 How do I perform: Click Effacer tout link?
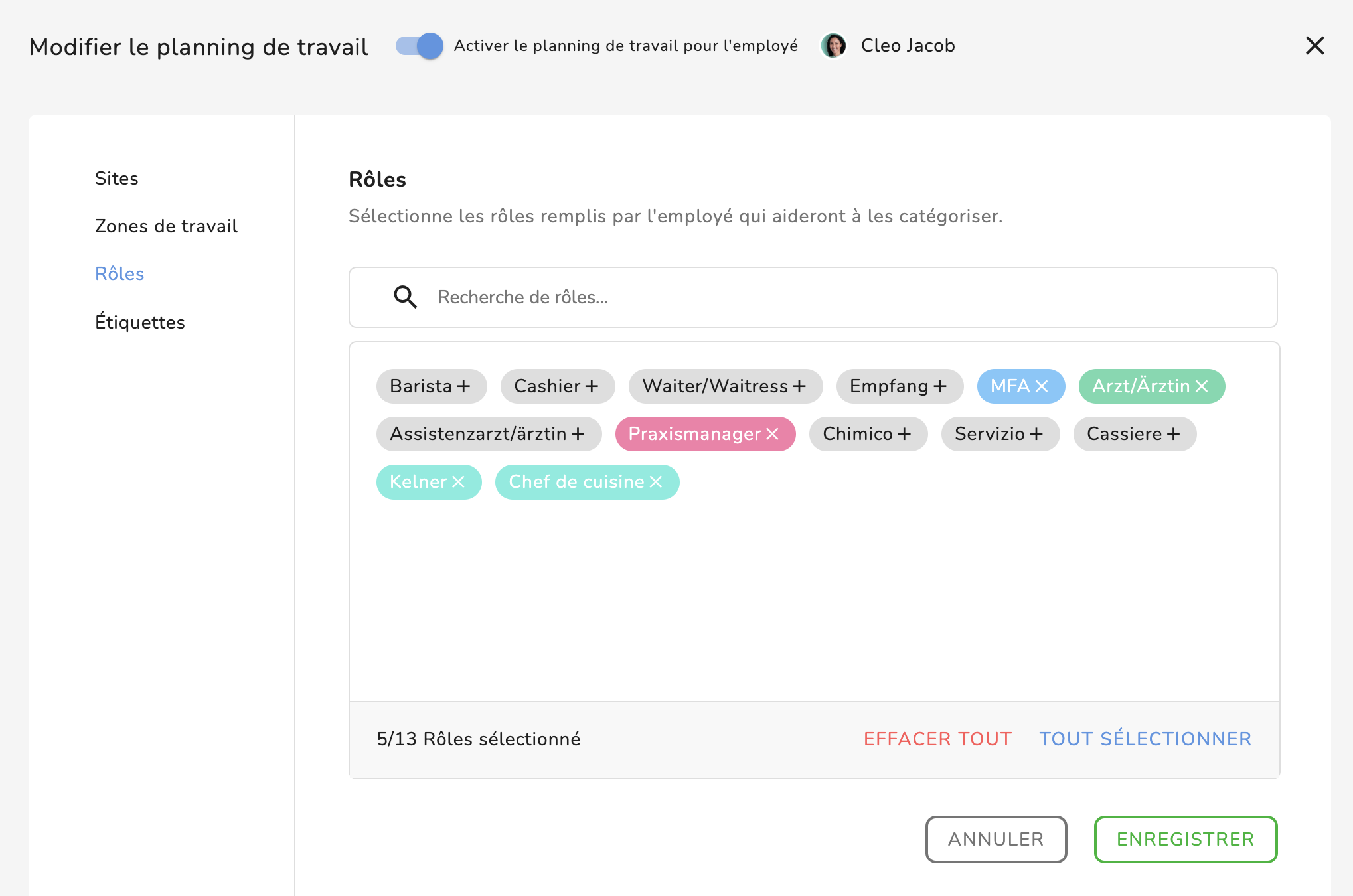tap(937, 739)
